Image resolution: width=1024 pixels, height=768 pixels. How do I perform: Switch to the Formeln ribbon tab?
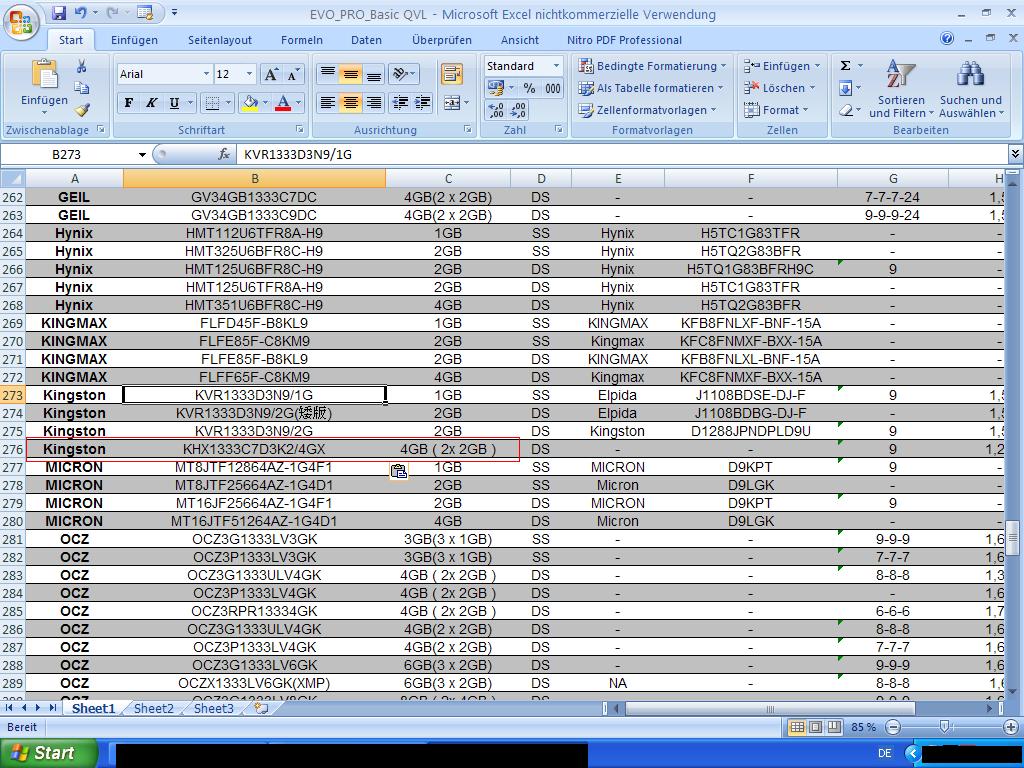pyautogui.click(x=302, y=40)
